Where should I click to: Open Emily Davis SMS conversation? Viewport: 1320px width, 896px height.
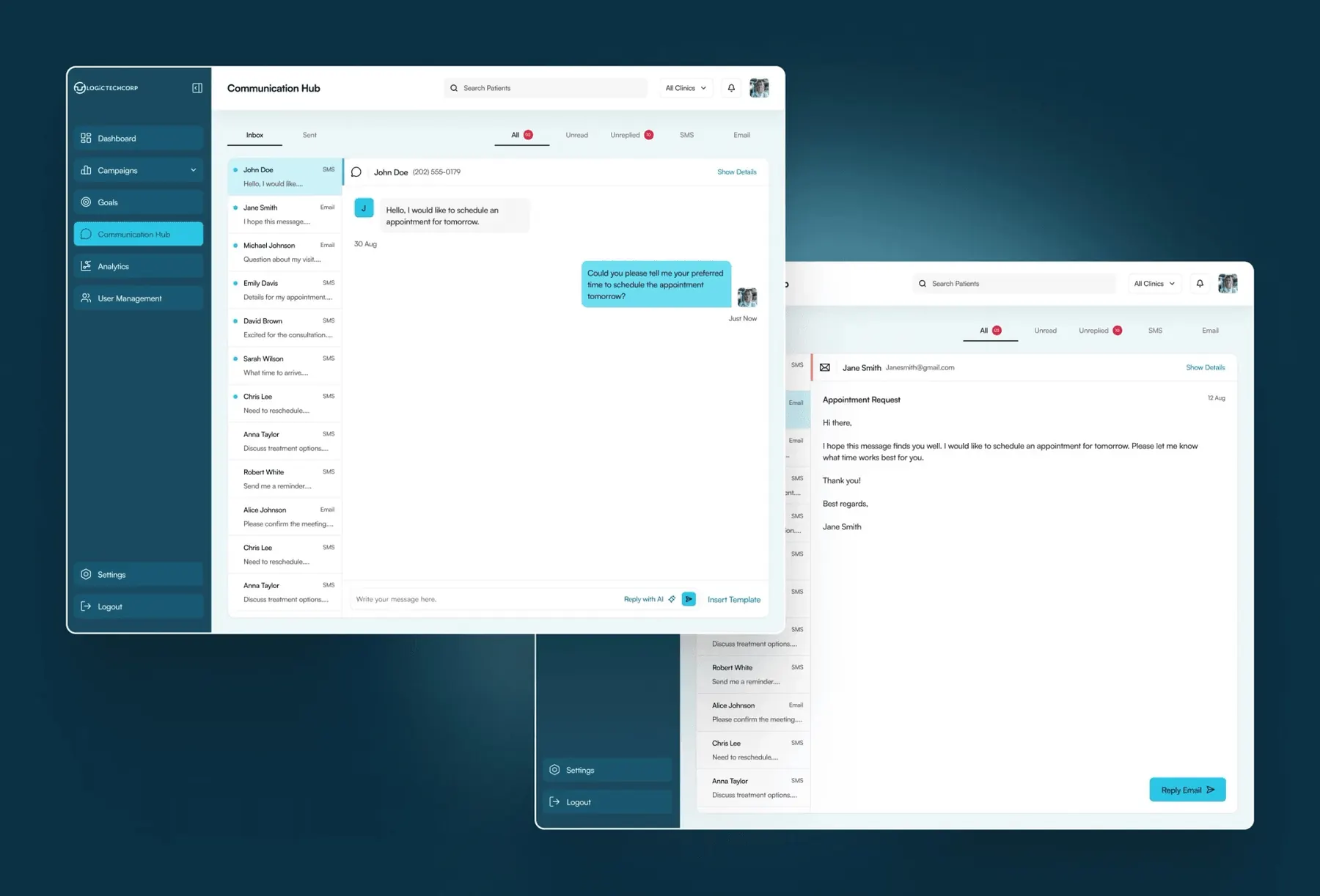point(285,290)
